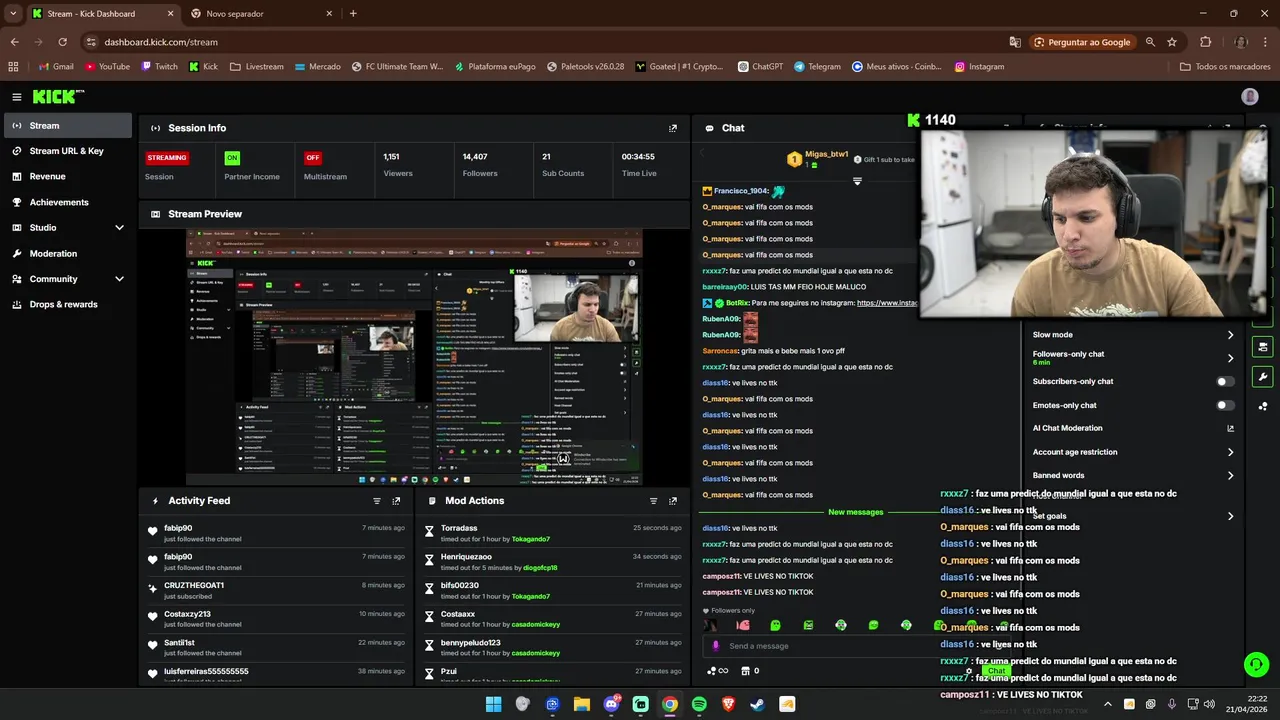Click the wrench chat settings icon
Viewport: 1280px width, 720px height.
(1263, 377)
